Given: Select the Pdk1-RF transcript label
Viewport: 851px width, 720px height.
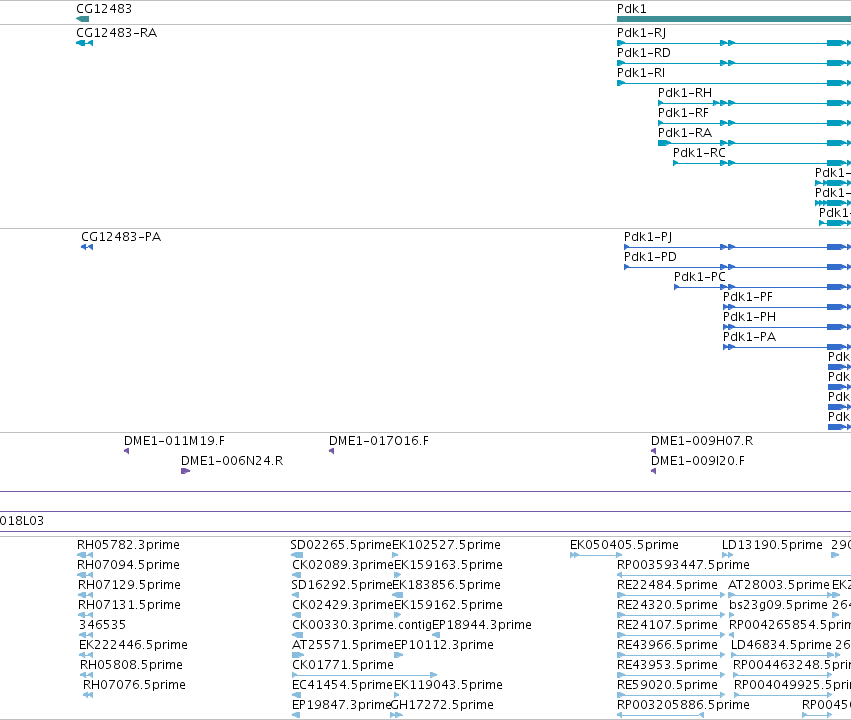Looking at the screenshot, I should (x=683, y=113).
